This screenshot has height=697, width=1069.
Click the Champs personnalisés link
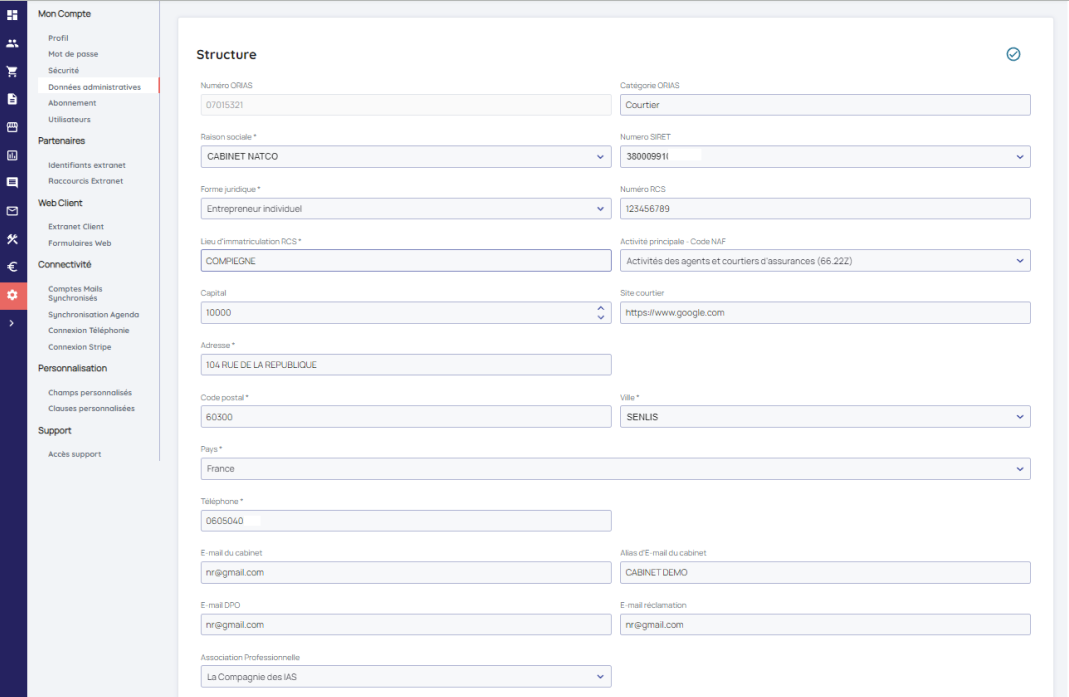[x=89, y=393]
